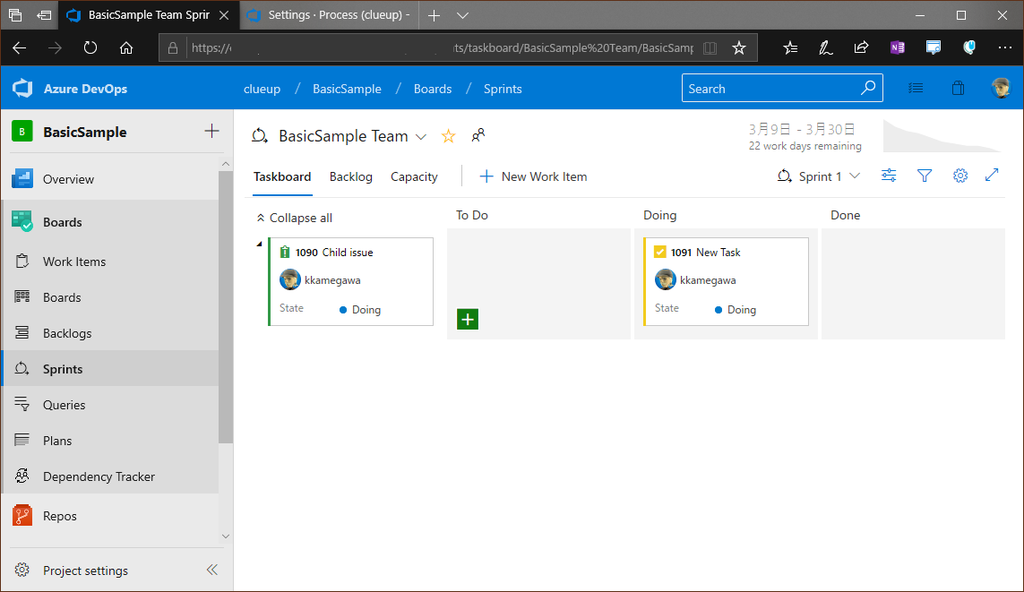Open the 1091 New Task title
This screenshot has height=592, width=1024.
pyautogui.click(x=718, y=252)
